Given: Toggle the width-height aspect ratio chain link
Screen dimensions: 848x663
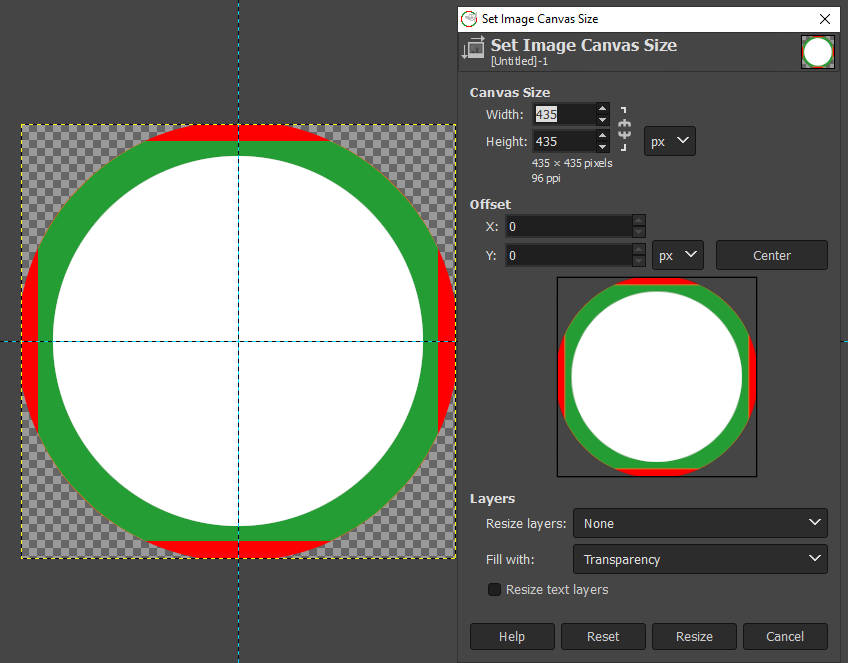Looking at the screenshot, I should (625, 128).
